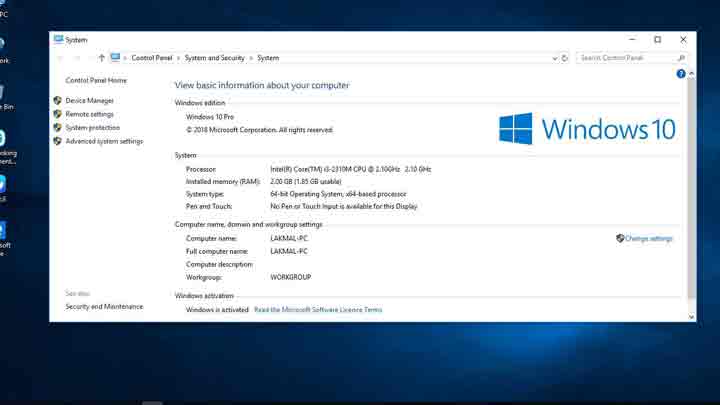
Task: Open Advanced system settings
Action: point(104,141)
